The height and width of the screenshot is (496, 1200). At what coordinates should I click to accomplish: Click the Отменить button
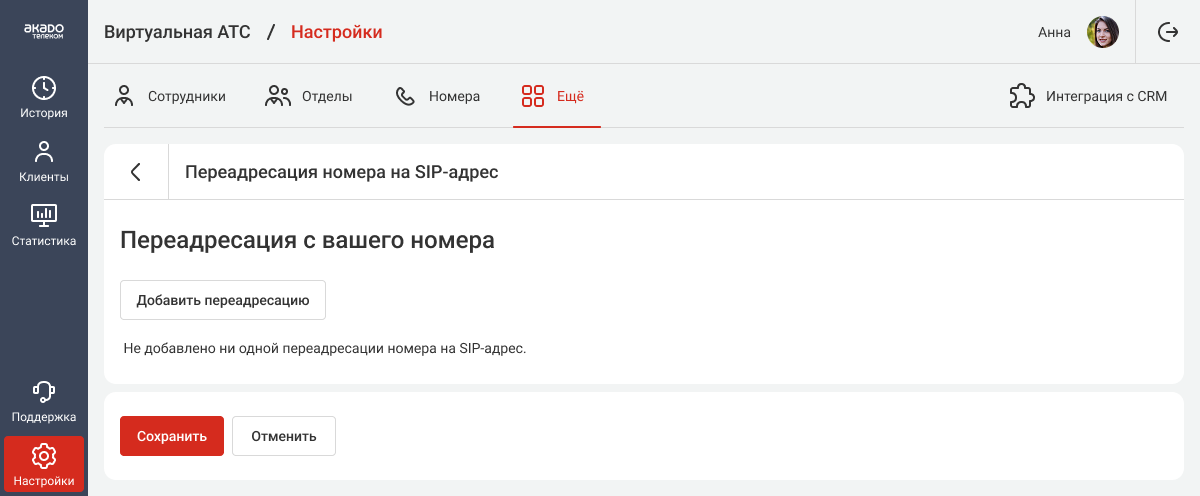pyautogui.click(x=284, y=436)
